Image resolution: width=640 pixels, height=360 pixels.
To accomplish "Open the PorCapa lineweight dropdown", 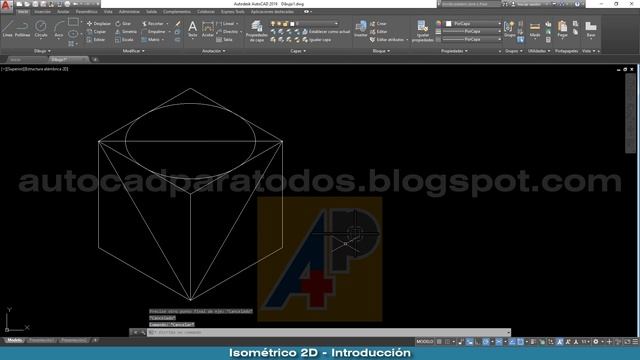I will coord(472,31).
